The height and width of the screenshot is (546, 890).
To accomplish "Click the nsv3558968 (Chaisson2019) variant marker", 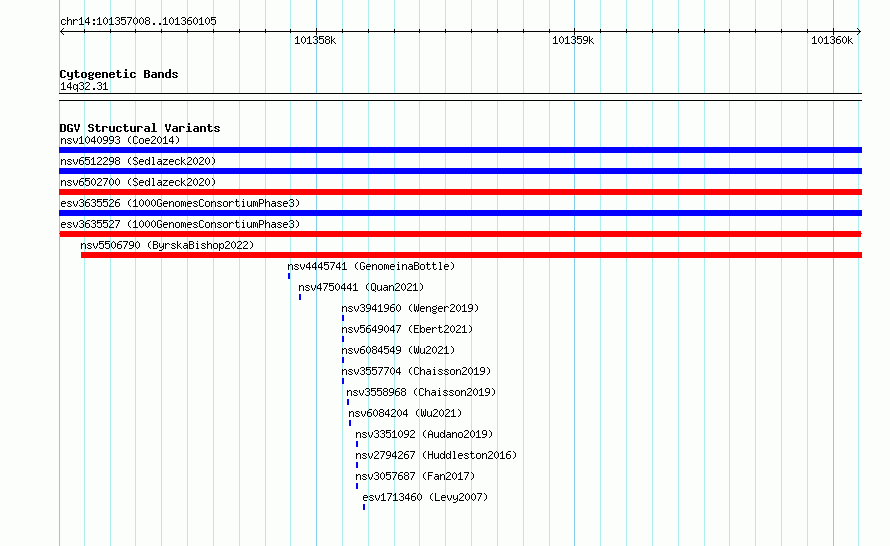I will tap(348, 402).
